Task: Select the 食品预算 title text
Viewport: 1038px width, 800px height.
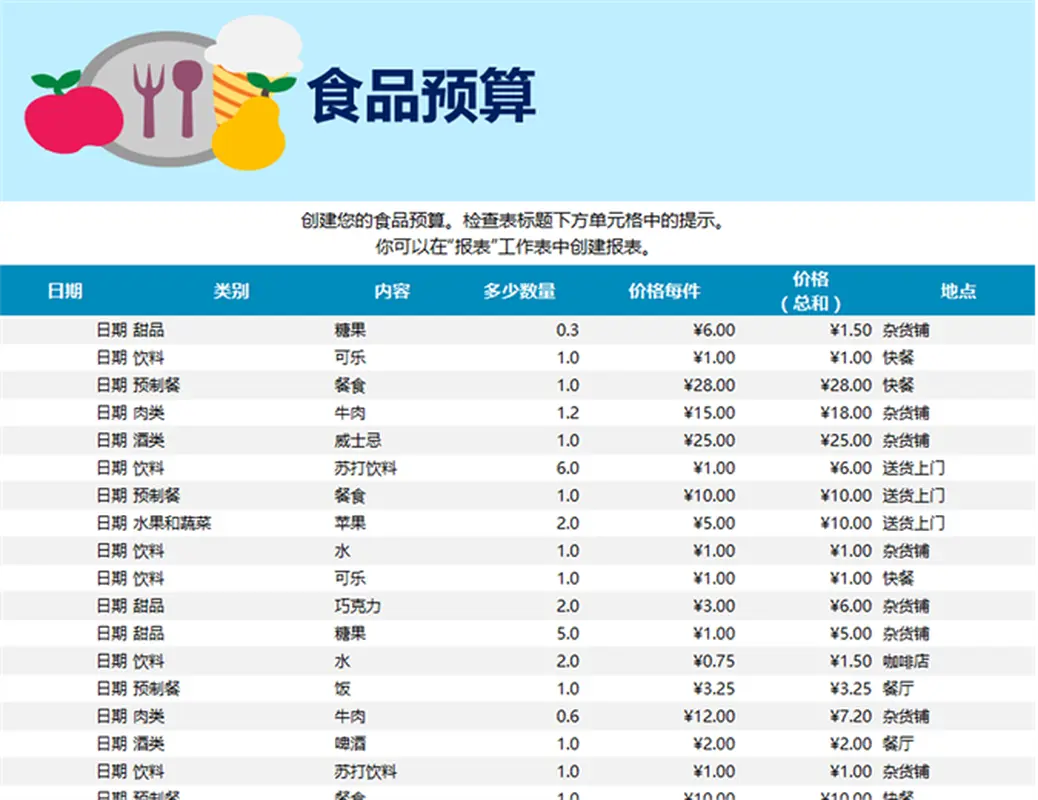Action: click(x=421, y=96)
